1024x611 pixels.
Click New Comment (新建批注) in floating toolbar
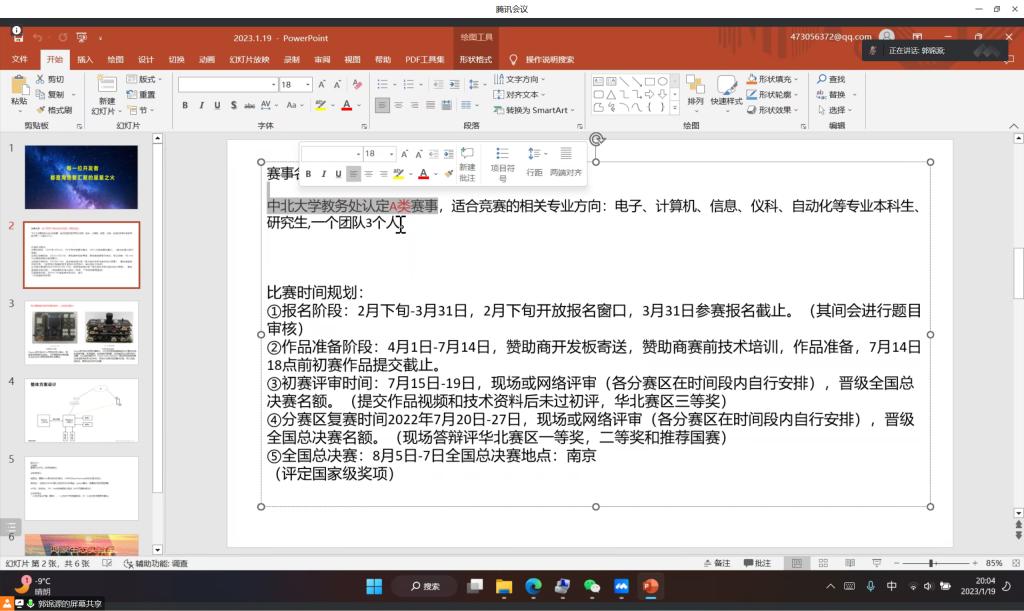467,165
